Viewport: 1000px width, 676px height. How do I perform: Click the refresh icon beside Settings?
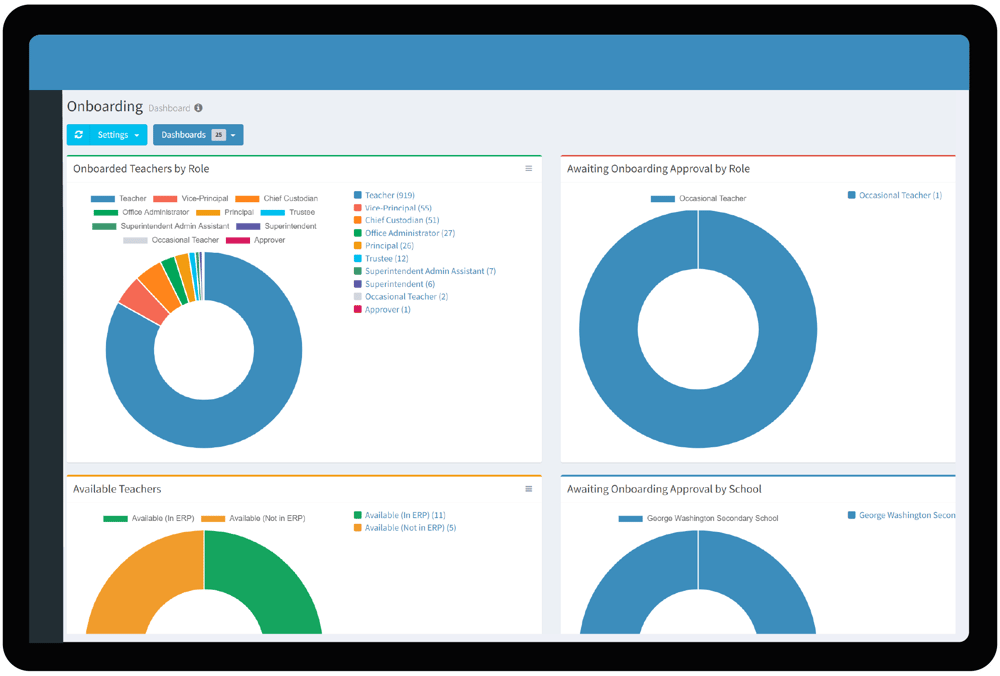click(x=78, y=135)
